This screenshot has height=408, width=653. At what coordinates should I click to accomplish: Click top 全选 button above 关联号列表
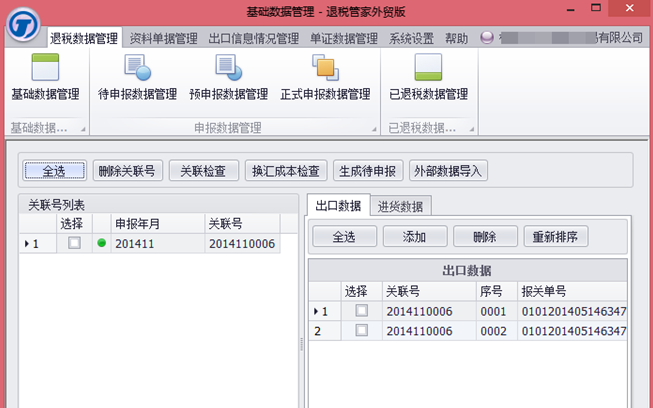[55, 170]
